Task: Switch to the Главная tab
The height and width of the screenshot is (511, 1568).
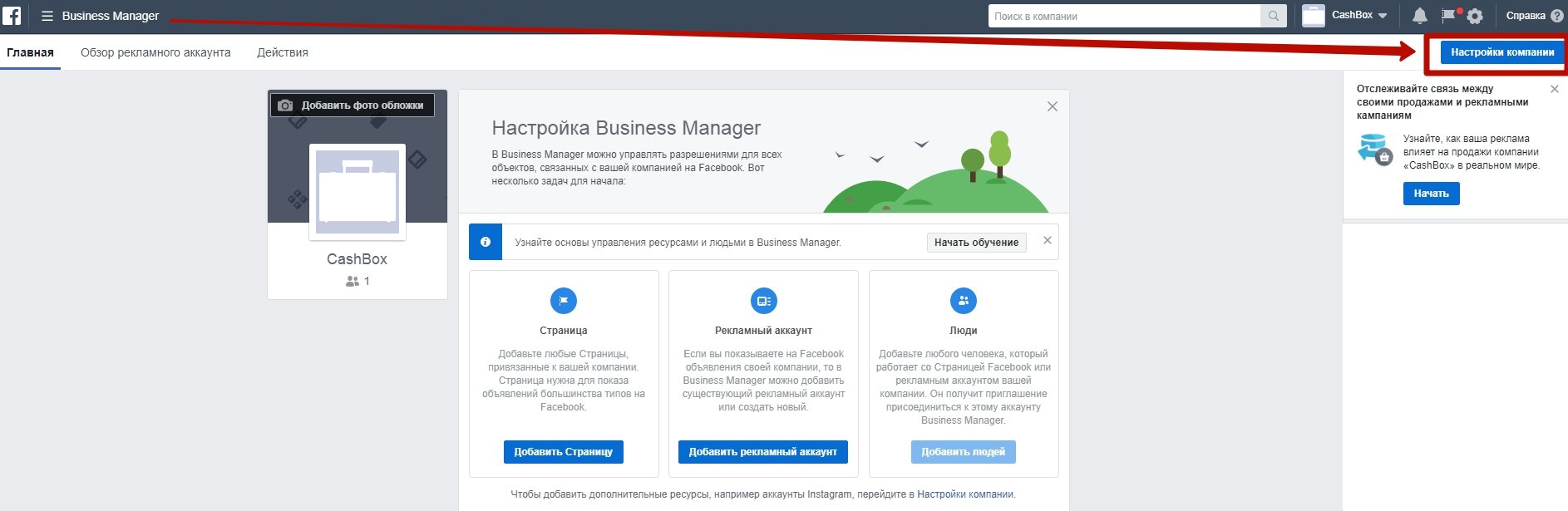Action: (x=30, y=52)
